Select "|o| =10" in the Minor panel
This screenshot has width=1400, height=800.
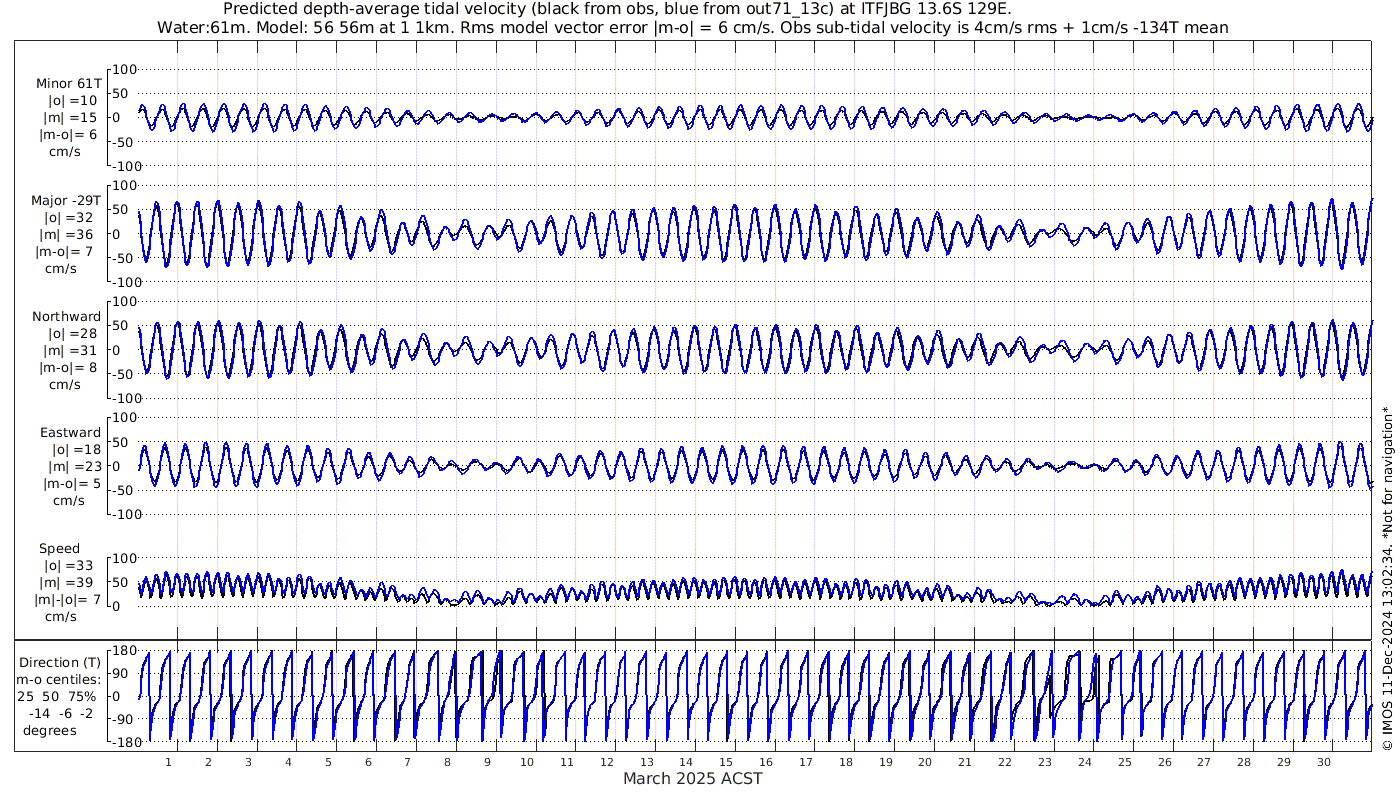tap(73, 101)
